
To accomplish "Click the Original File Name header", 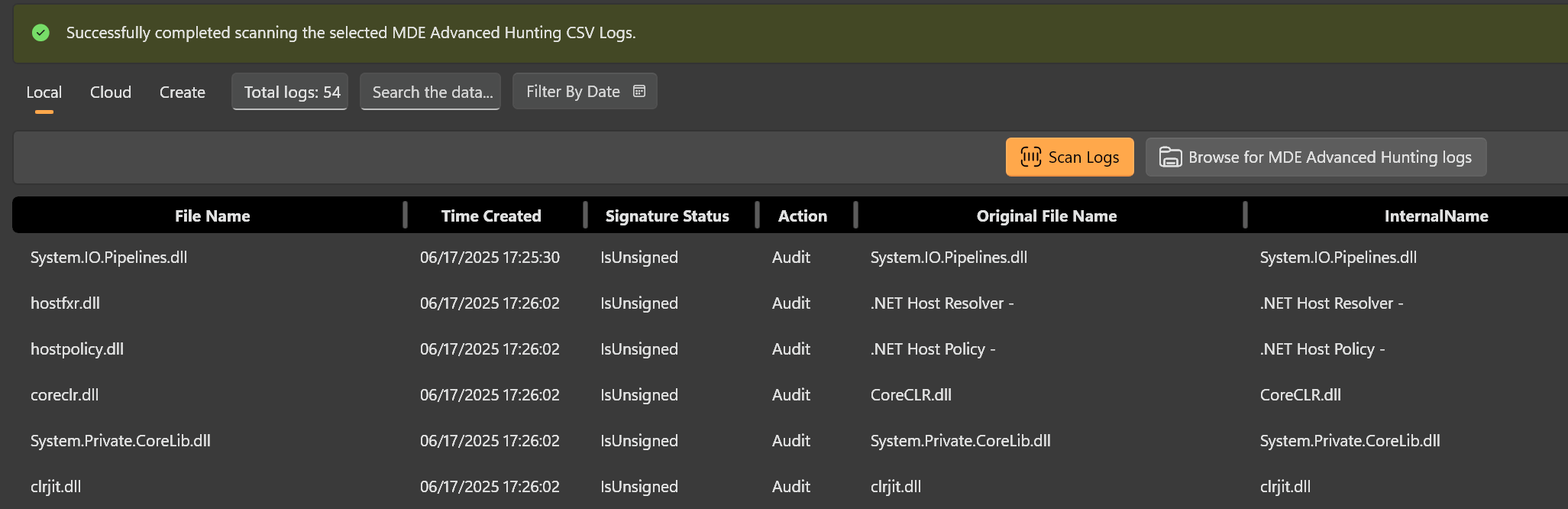I will coord(1046,216).
